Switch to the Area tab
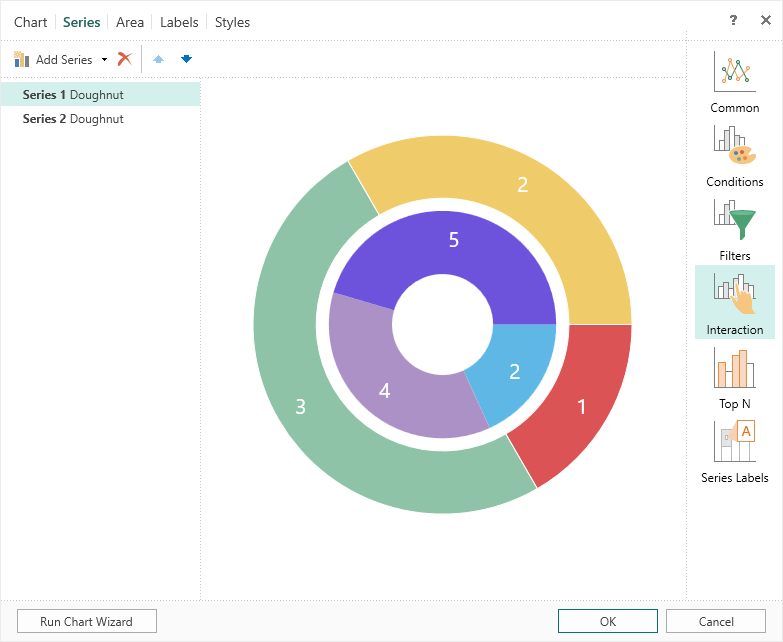Viewport: 783px width, 642px height. point(130,22)
